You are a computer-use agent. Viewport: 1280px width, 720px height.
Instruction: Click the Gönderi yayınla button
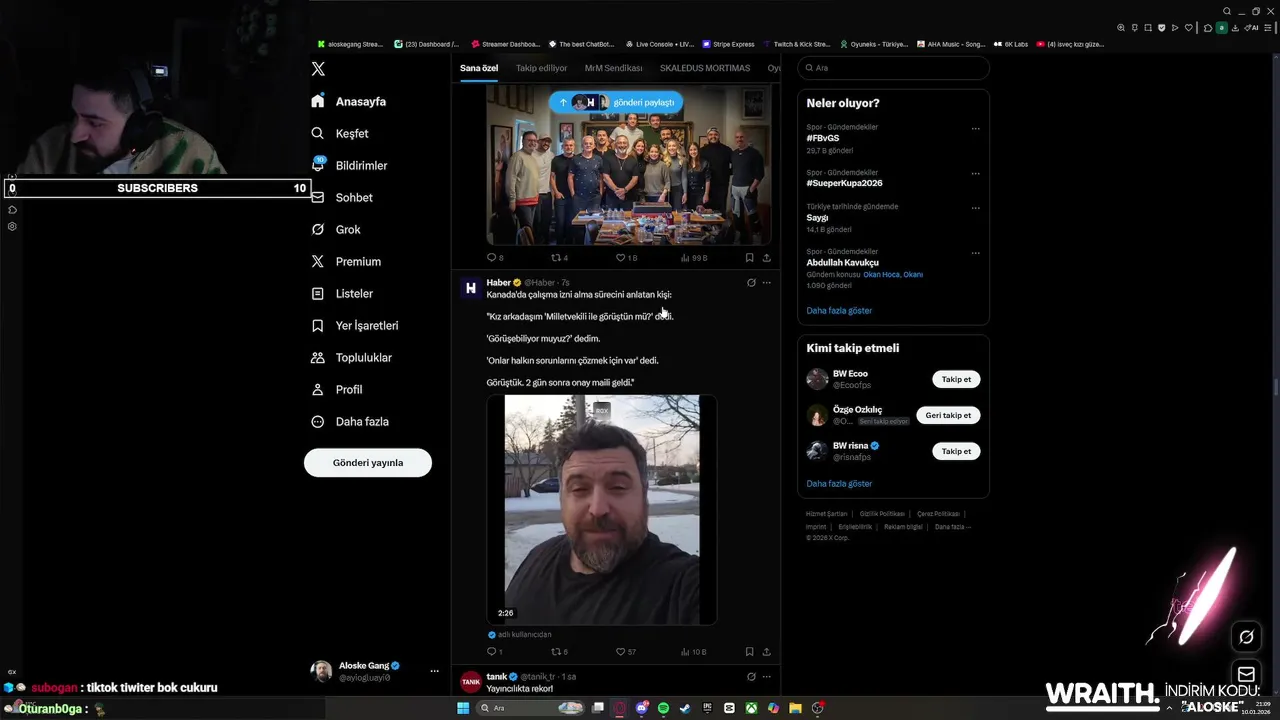pos(368,463)
